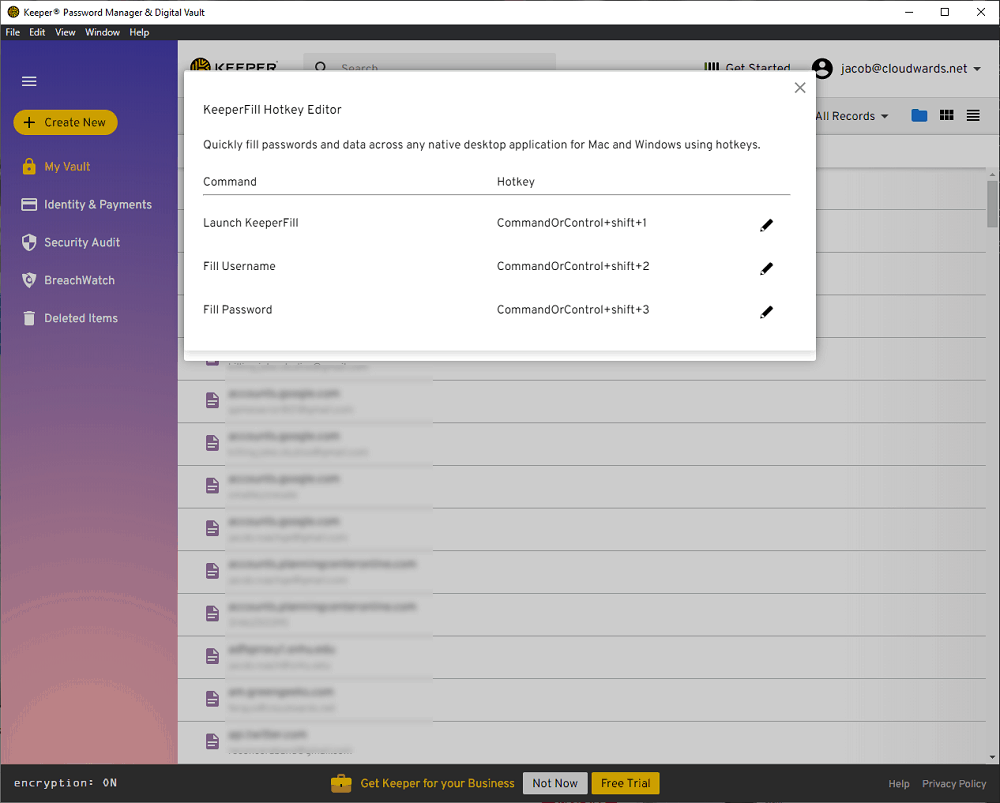Close the KeeperFill Hotkey Editor dialog
1000x803 pixels.
800,88
